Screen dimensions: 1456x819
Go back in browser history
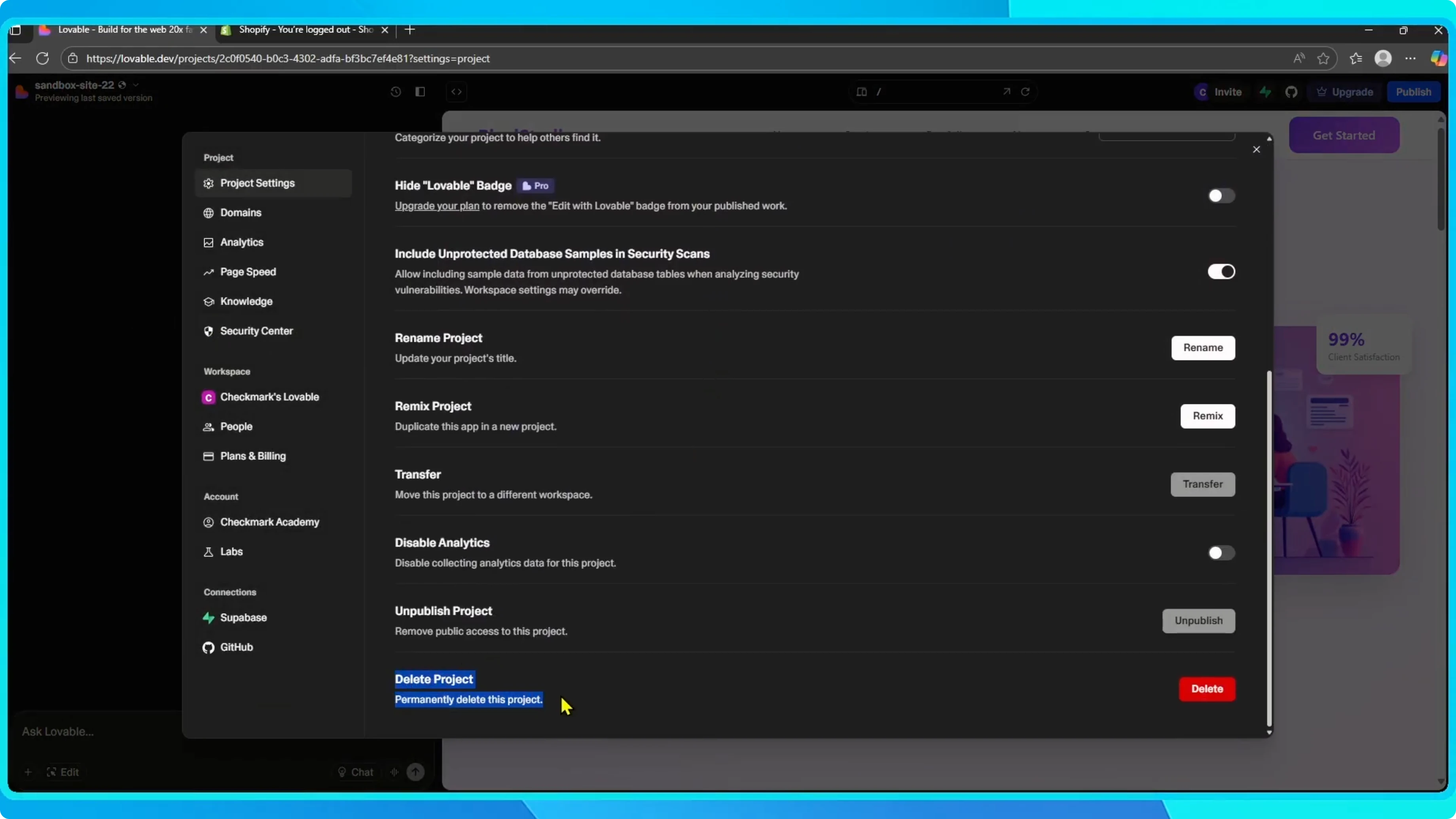(15, 58)
